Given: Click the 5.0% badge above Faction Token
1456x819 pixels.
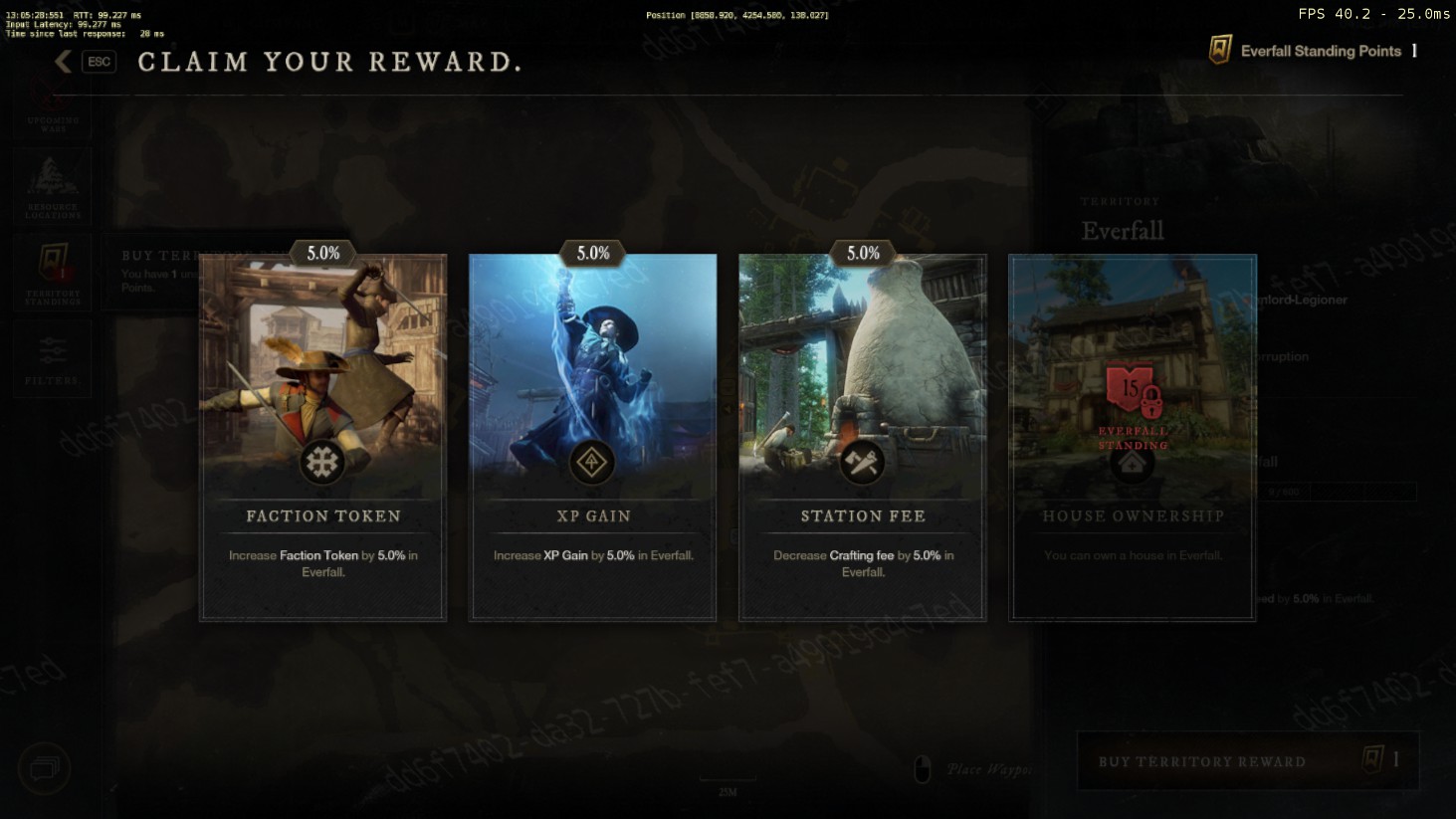Looking at the screenshot, I should pyautogui.click(x=322, y=254).
